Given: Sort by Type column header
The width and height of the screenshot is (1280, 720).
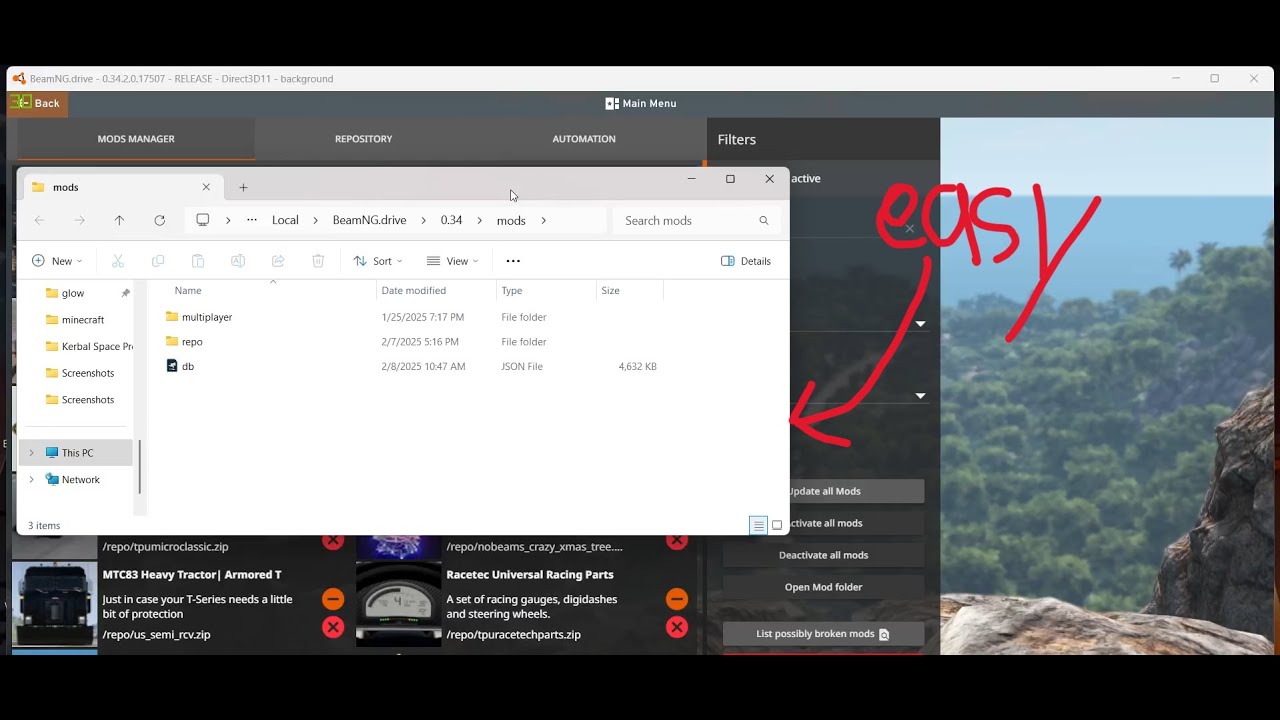Looking at the screenshot, I should coord(512,290).
